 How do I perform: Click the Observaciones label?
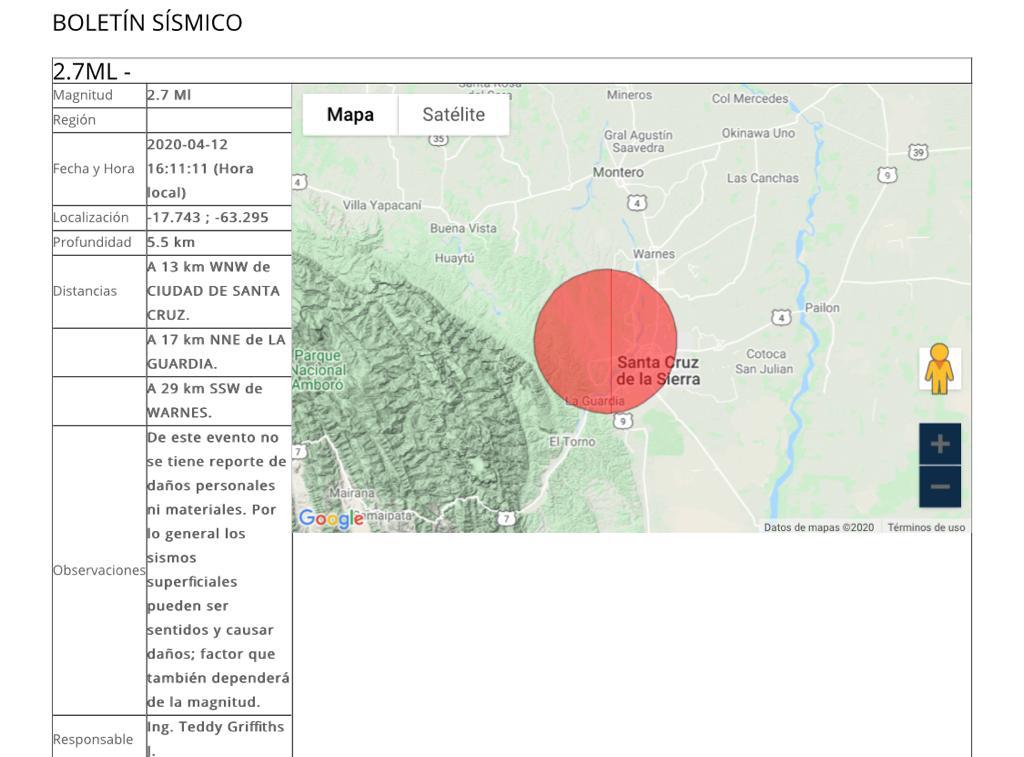click(x=99, y=570)
